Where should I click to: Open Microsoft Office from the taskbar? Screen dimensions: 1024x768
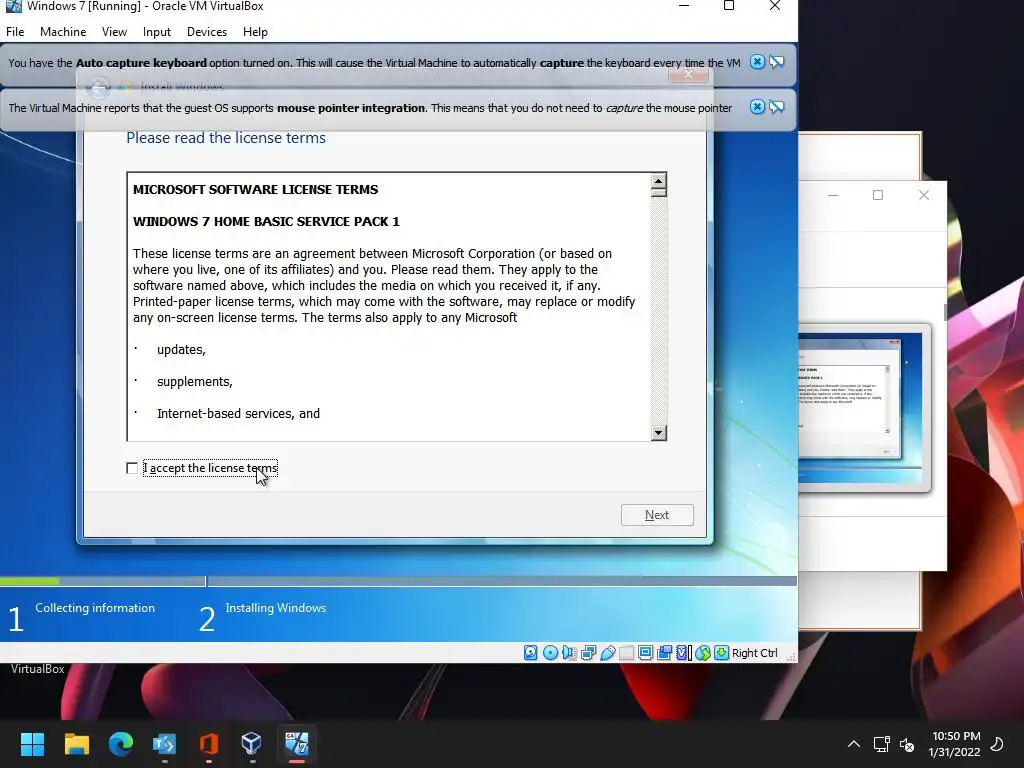tap(208, 744)
